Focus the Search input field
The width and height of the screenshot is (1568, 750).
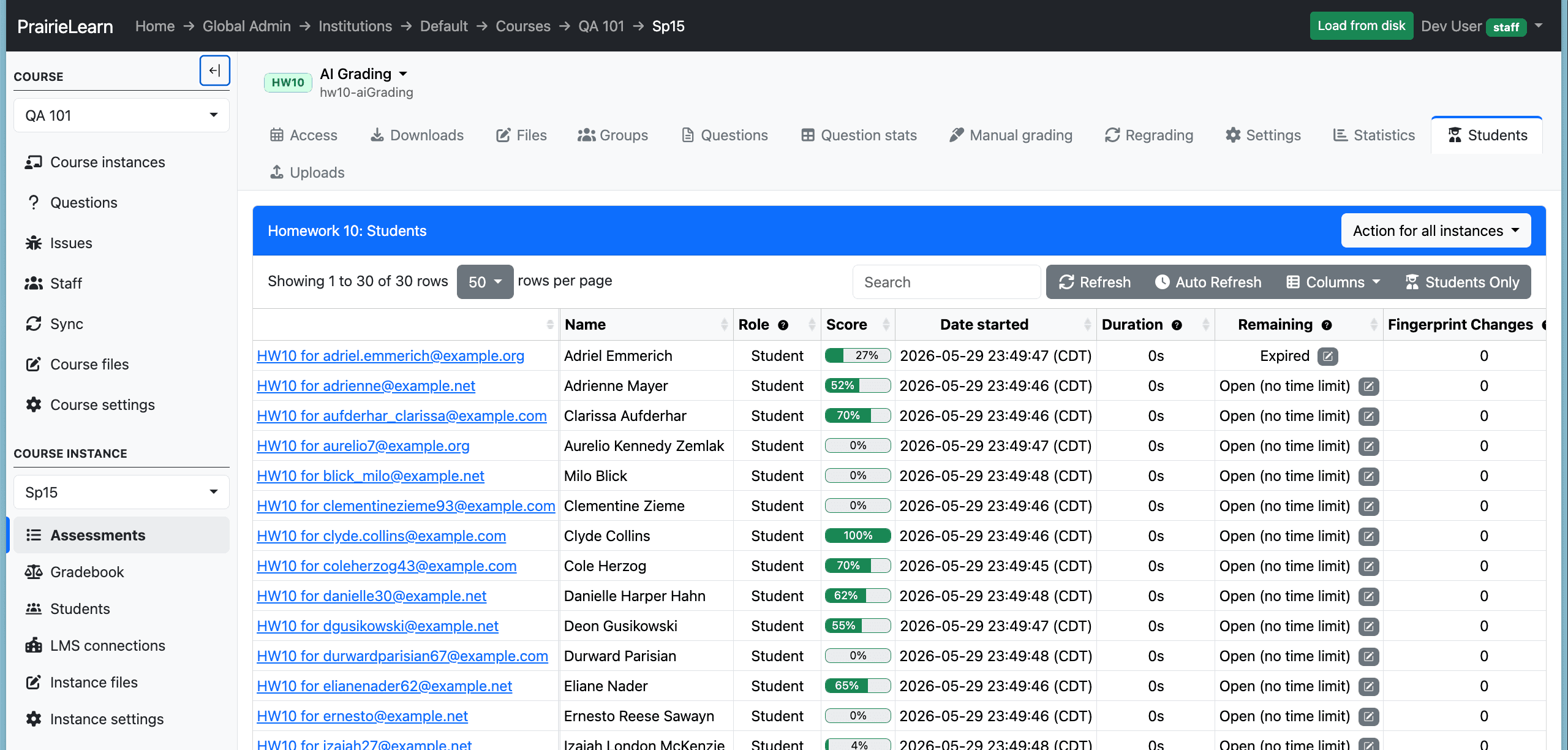(946, 282)
